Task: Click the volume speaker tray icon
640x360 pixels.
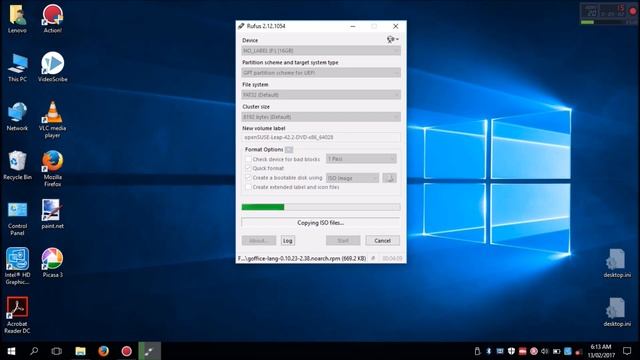Action: pyautogui.click(x=544, y=351)
